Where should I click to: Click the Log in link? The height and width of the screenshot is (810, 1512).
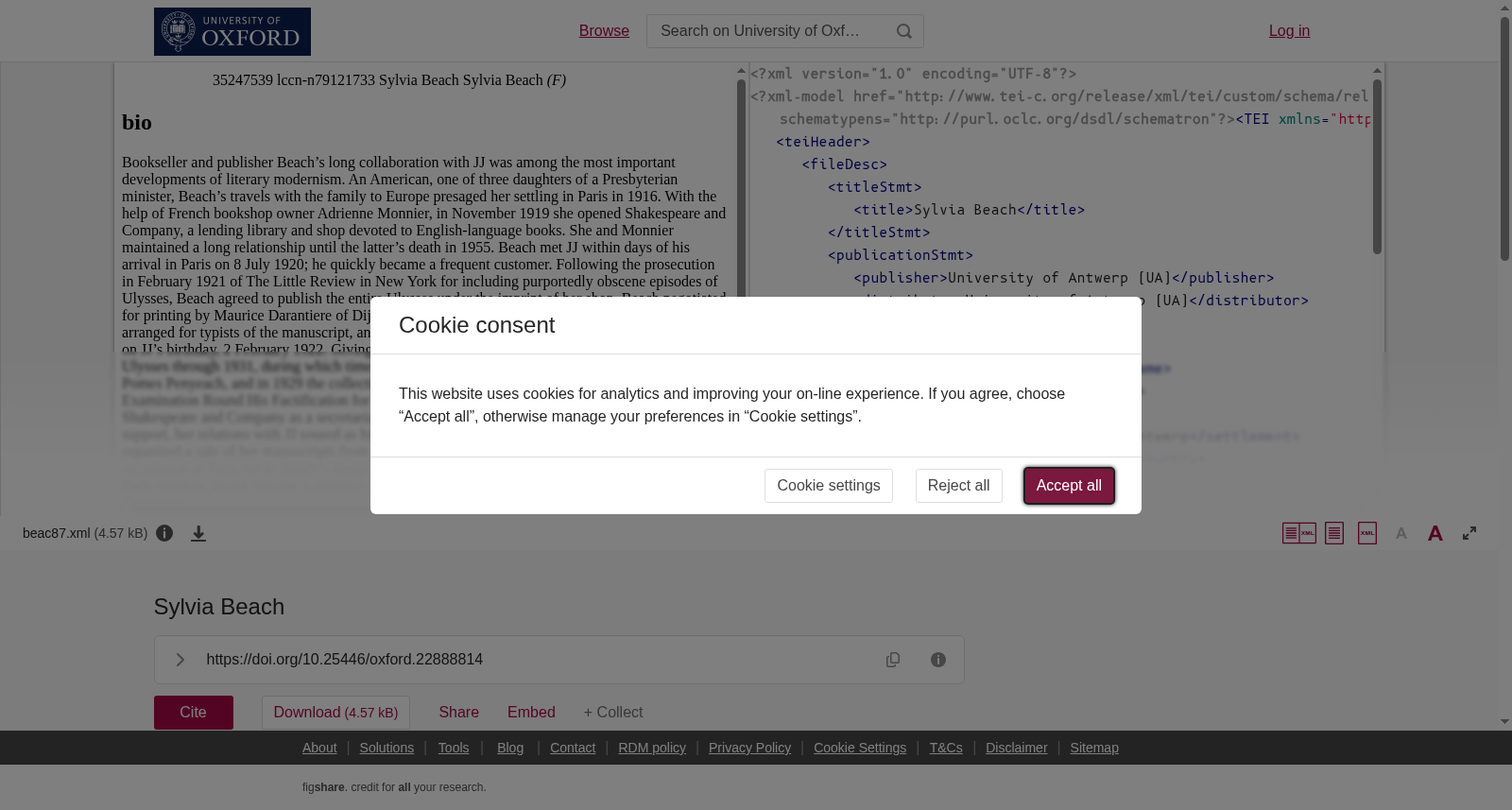(x=1289, y=31)
